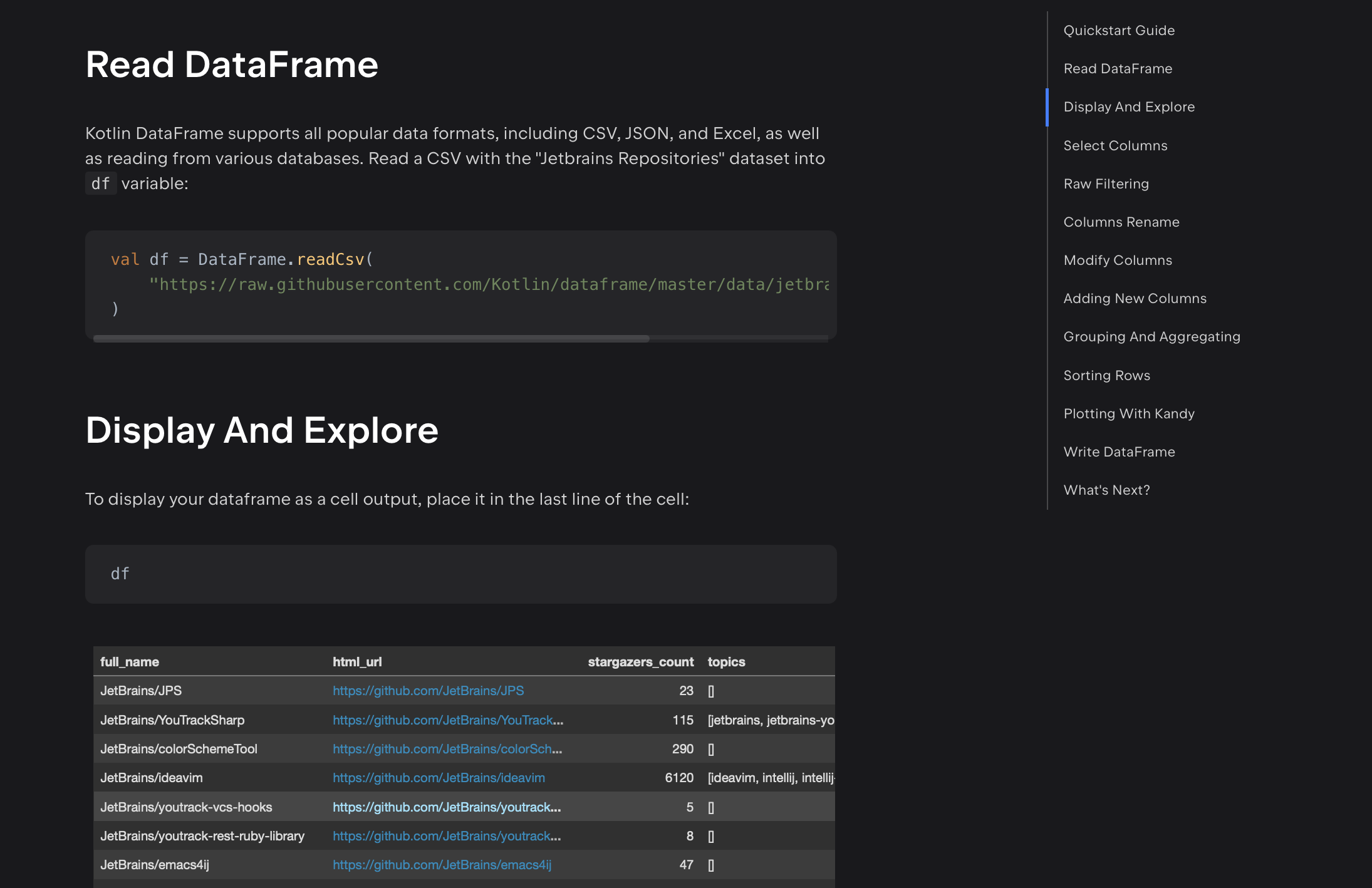
Task: Click the readCsv code block scrollbar
Action: [x=371, y=338]
